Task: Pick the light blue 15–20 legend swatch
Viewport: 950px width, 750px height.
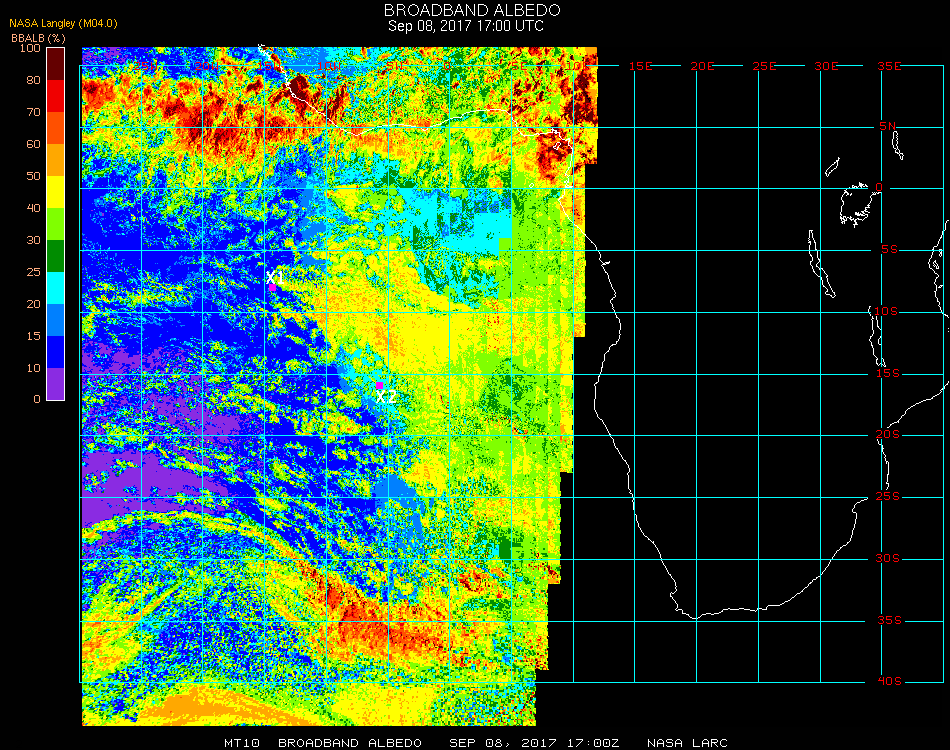Action: (x=56, y=320)
